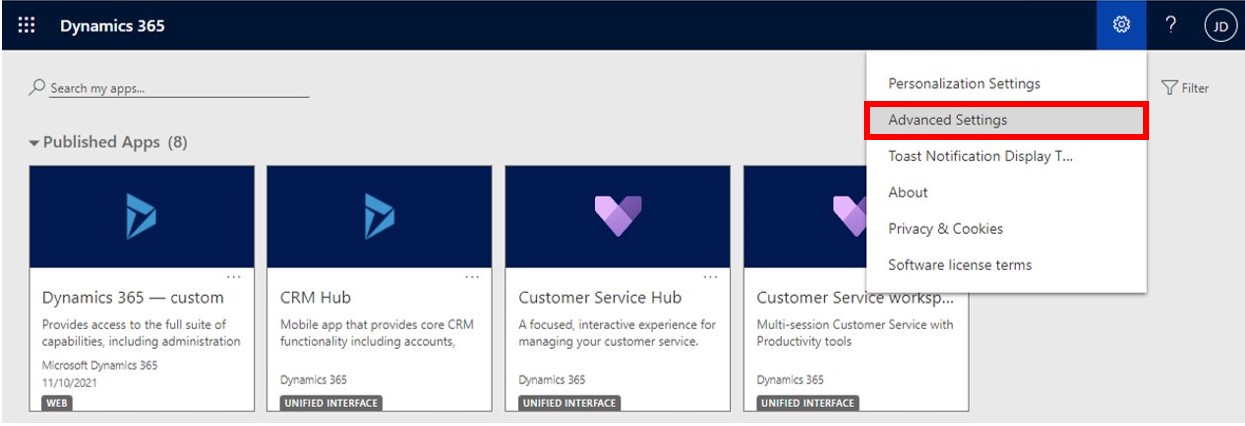Collapse the Published Apps section
1245x426 pixels.
[x=35, y=143]
